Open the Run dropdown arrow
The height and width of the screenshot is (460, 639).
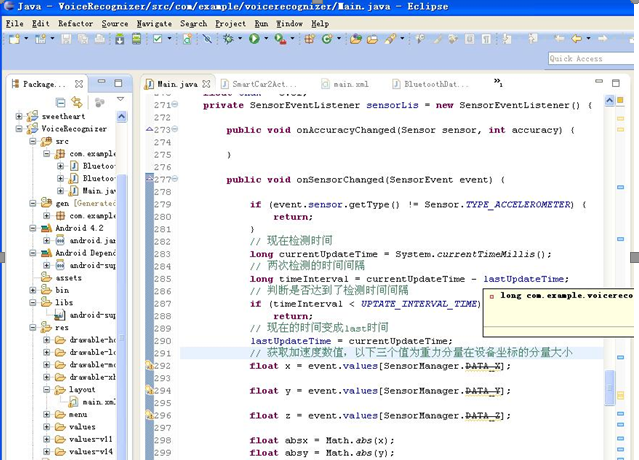pos(266,39)
